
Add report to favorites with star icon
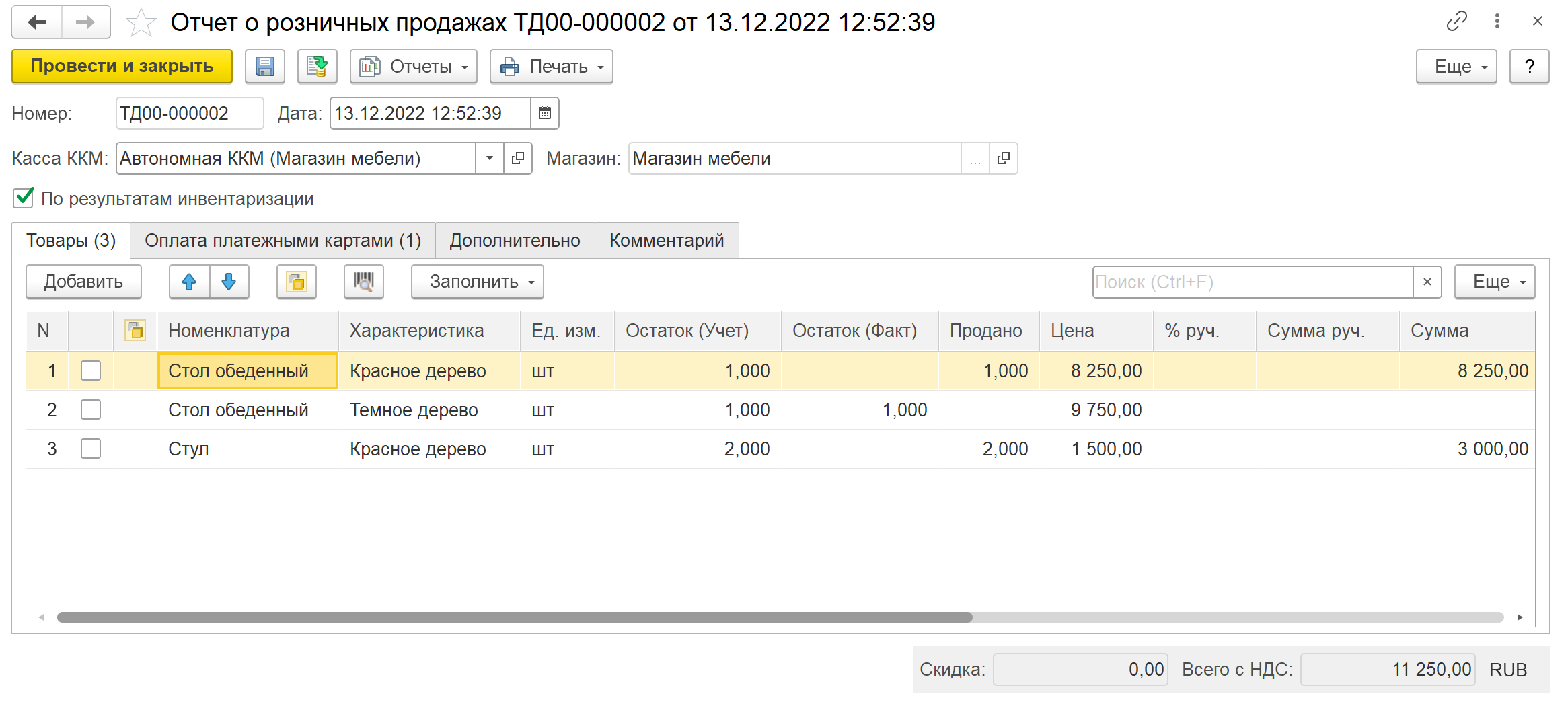141,23
